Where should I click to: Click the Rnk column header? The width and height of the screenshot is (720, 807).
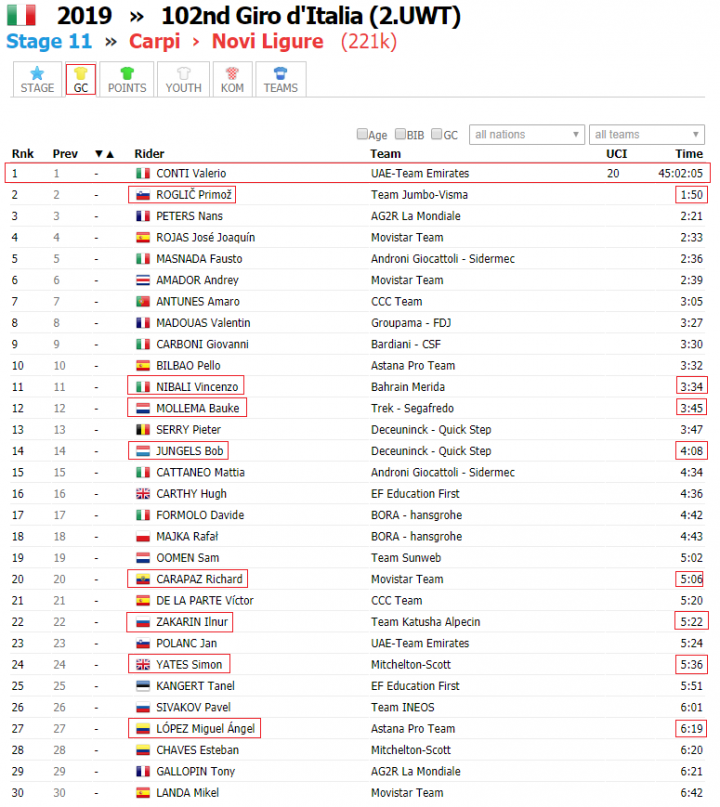(x=23, y=154)
